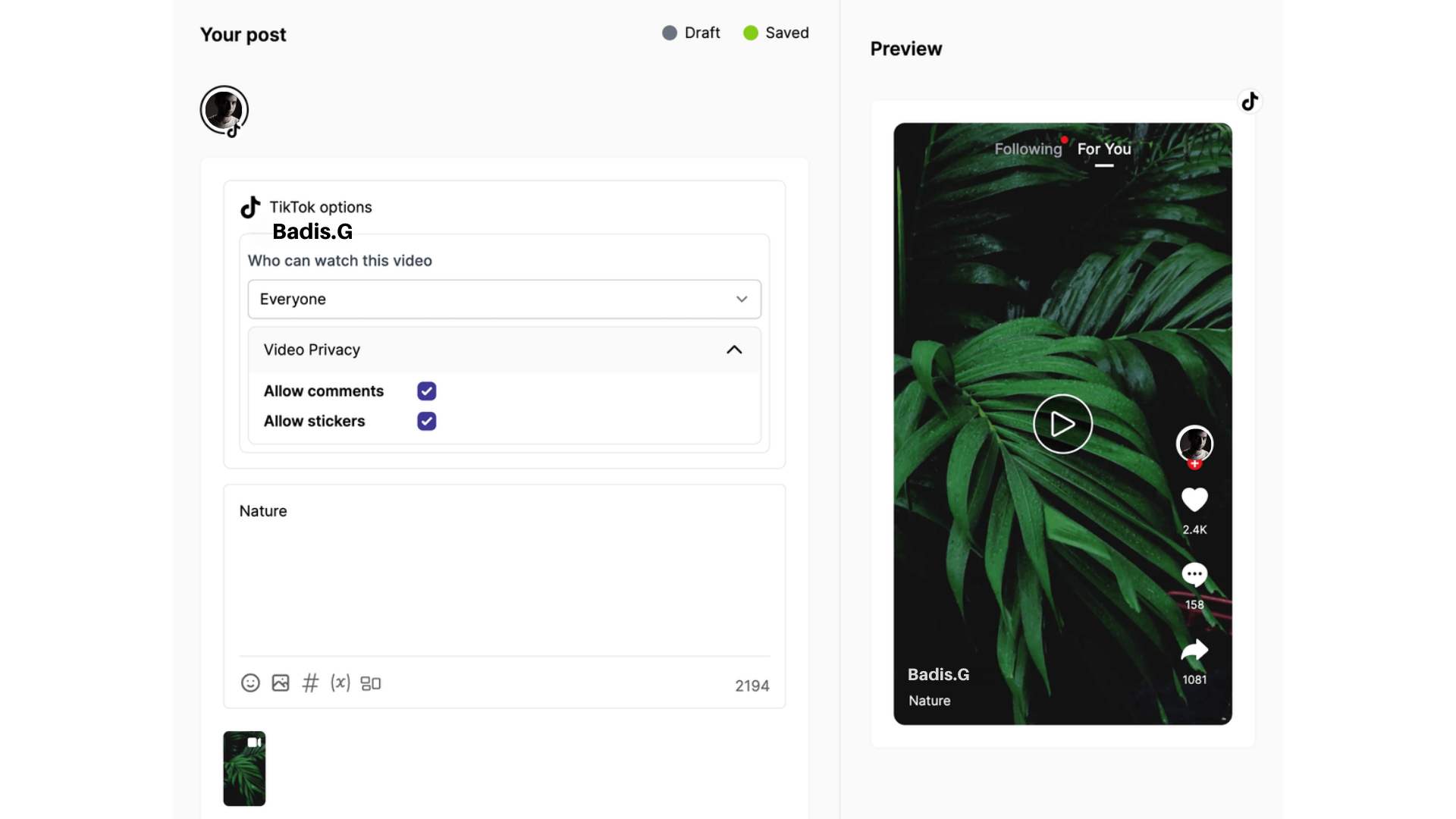Toggle Allow stickers checkbox on
The height and width of the screenshot is (819, 1456).
[427, 420]
